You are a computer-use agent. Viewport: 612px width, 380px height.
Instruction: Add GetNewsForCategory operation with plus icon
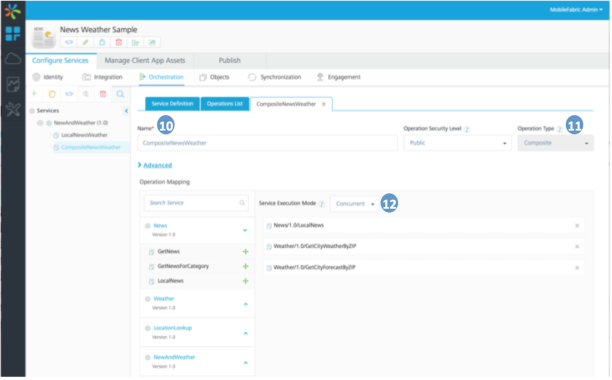(246, 267)
